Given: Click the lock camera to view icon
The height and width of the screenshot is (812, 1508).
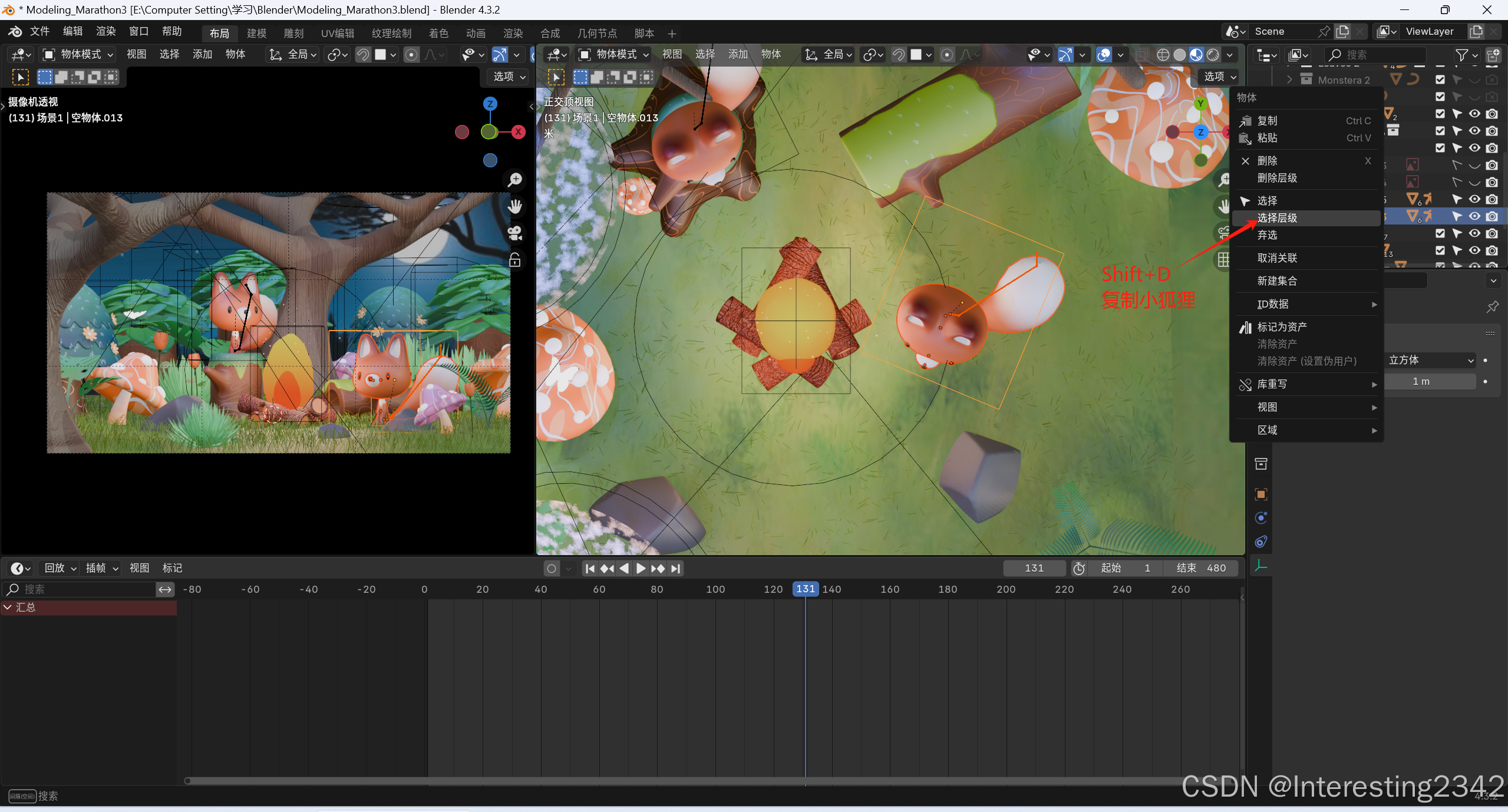Looking at the screenshot, I should 515,260.
